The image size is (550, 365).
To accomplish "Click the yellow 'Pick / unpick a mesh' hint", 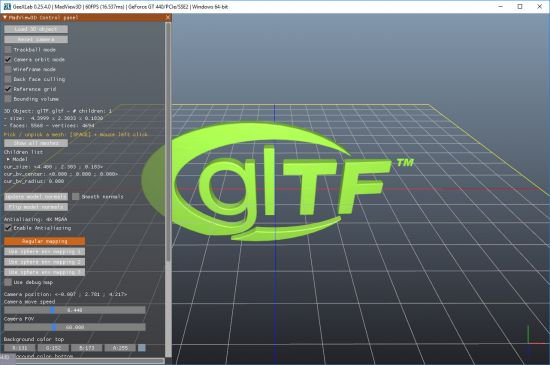I will pos(76,134).
